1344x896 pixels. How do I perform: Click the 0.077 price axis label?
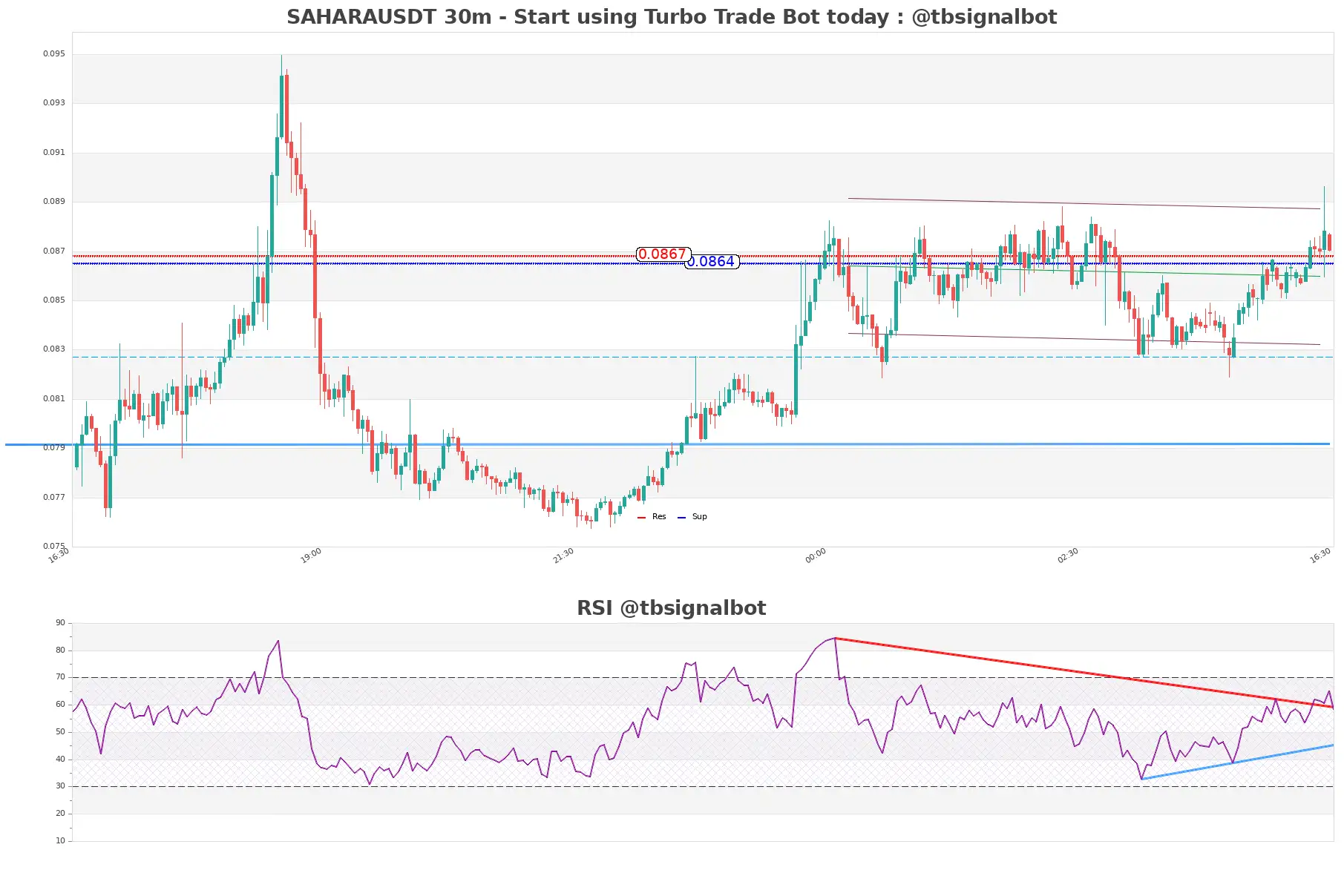pos(54,497)
